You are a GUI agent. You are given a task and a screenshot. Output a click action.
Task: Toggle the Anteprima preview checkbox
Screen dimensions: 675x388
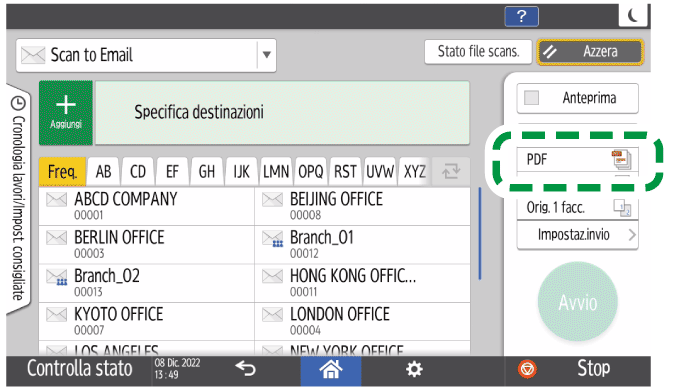coord(531,98)
